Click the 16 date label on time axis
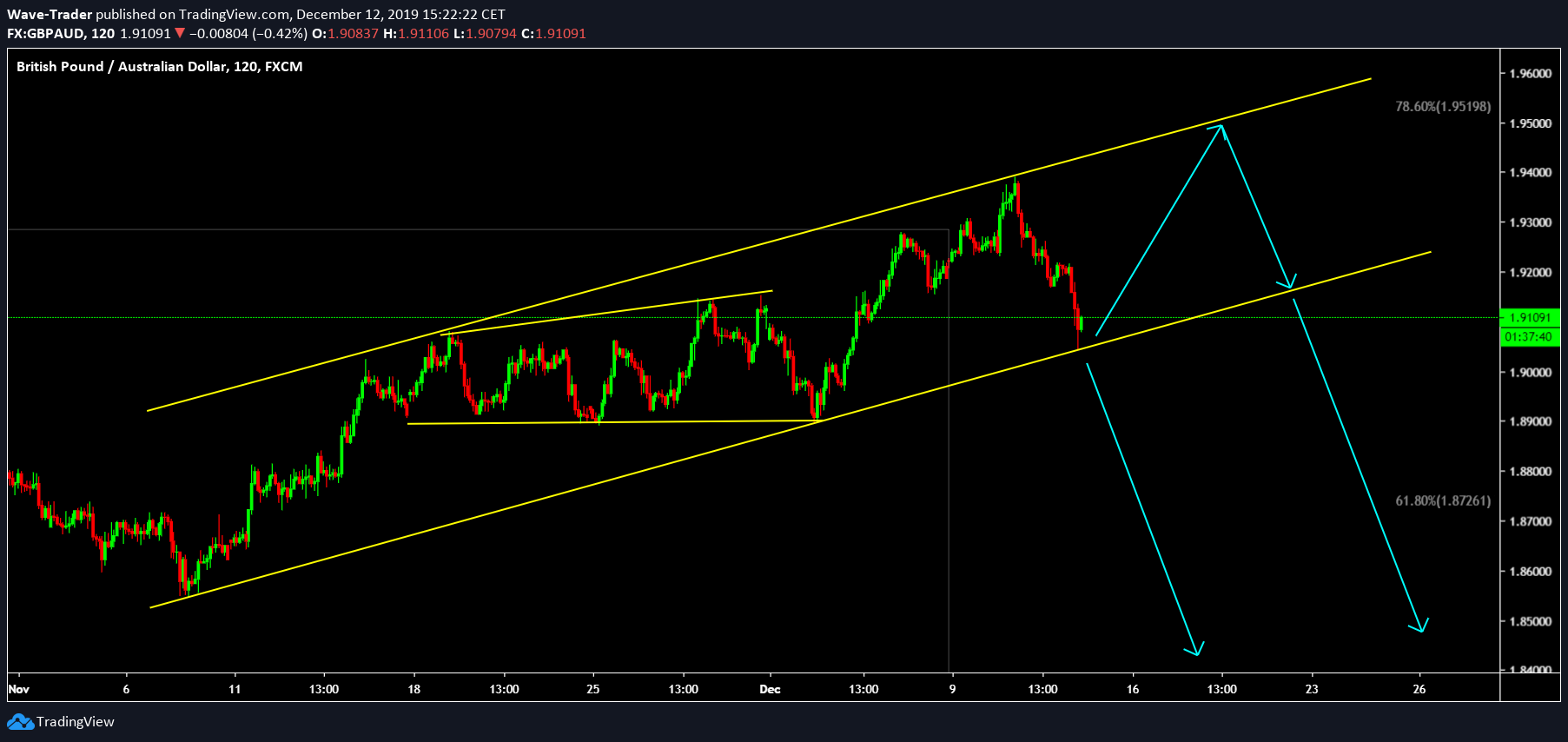The image size is (1568, 742). pos(1133,689)
